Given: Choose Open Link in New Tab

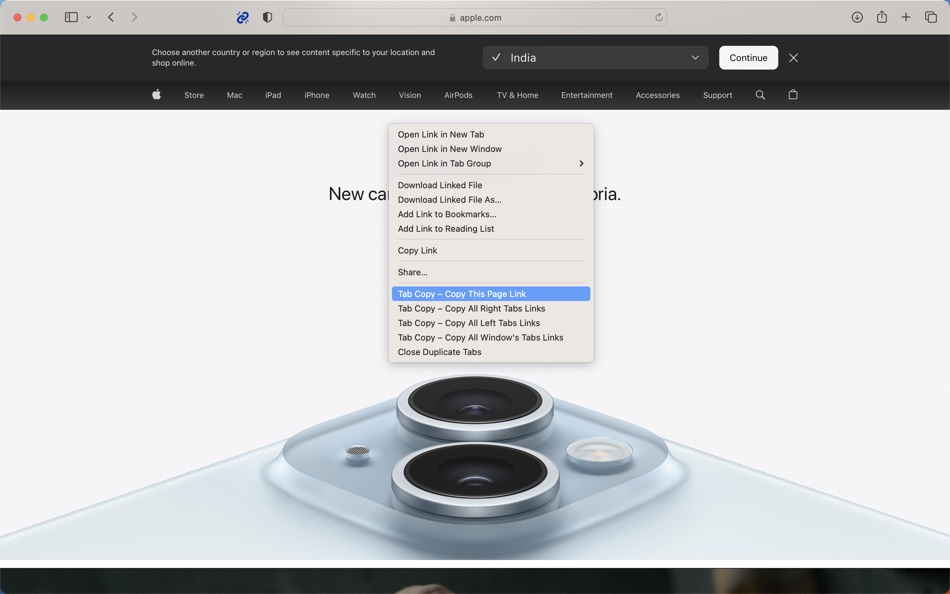Looking at the screenshot, I should tap(491, 135).
